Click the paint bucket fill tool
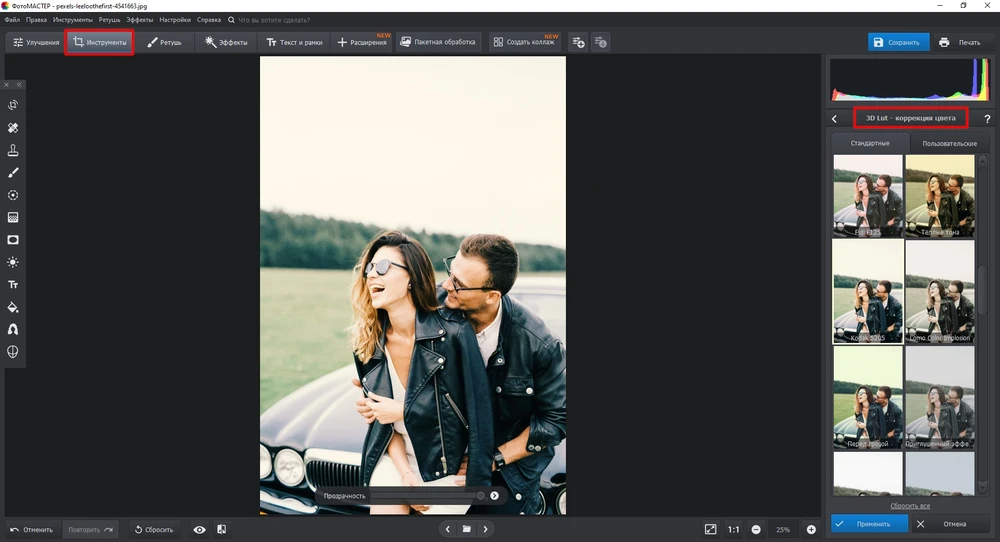Screen dimensions: 1000x542 (x=13, y=307)
